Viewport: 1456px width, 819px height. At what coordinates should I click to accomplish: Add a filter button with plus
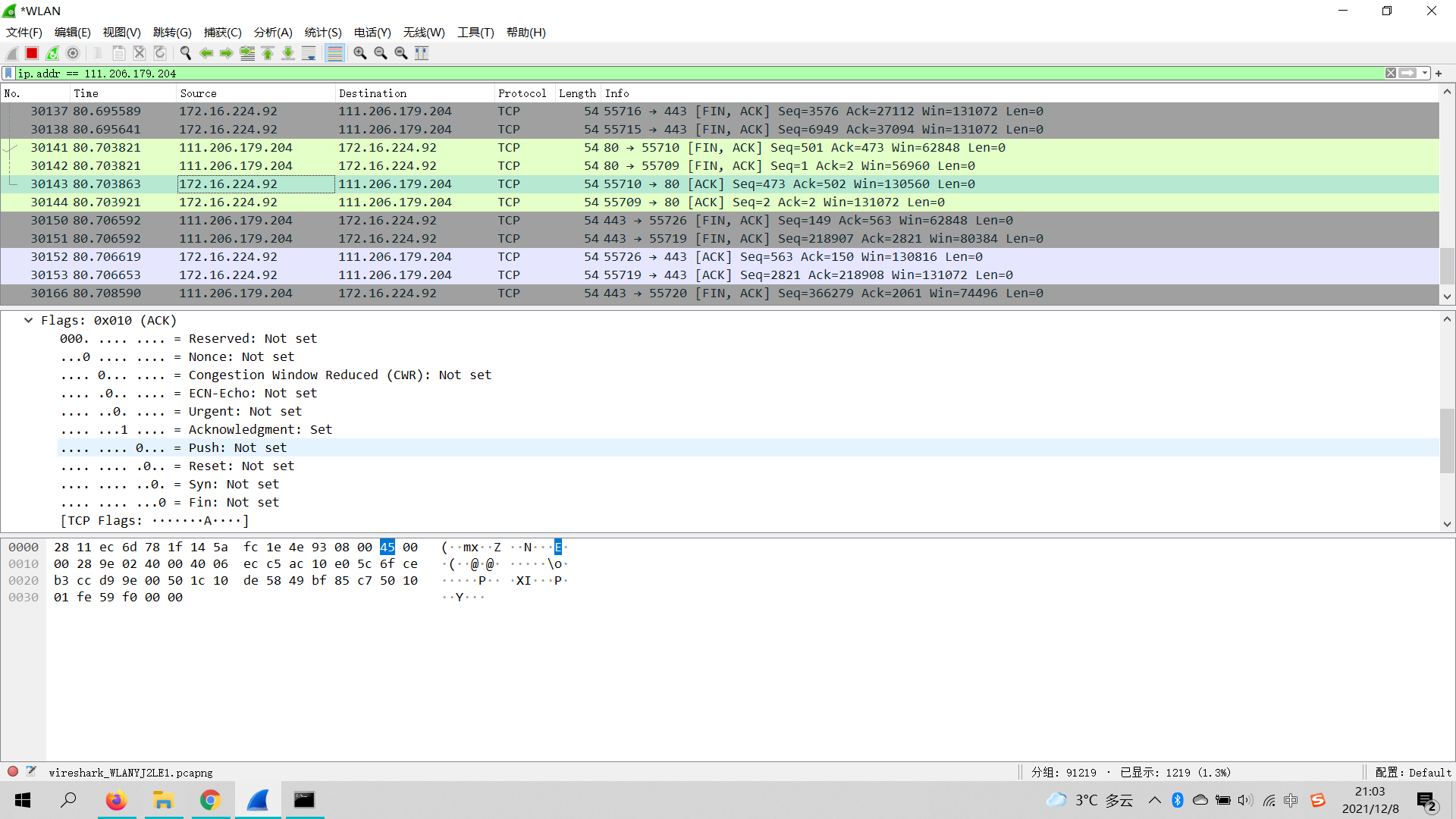click(x=1439, y=74)
